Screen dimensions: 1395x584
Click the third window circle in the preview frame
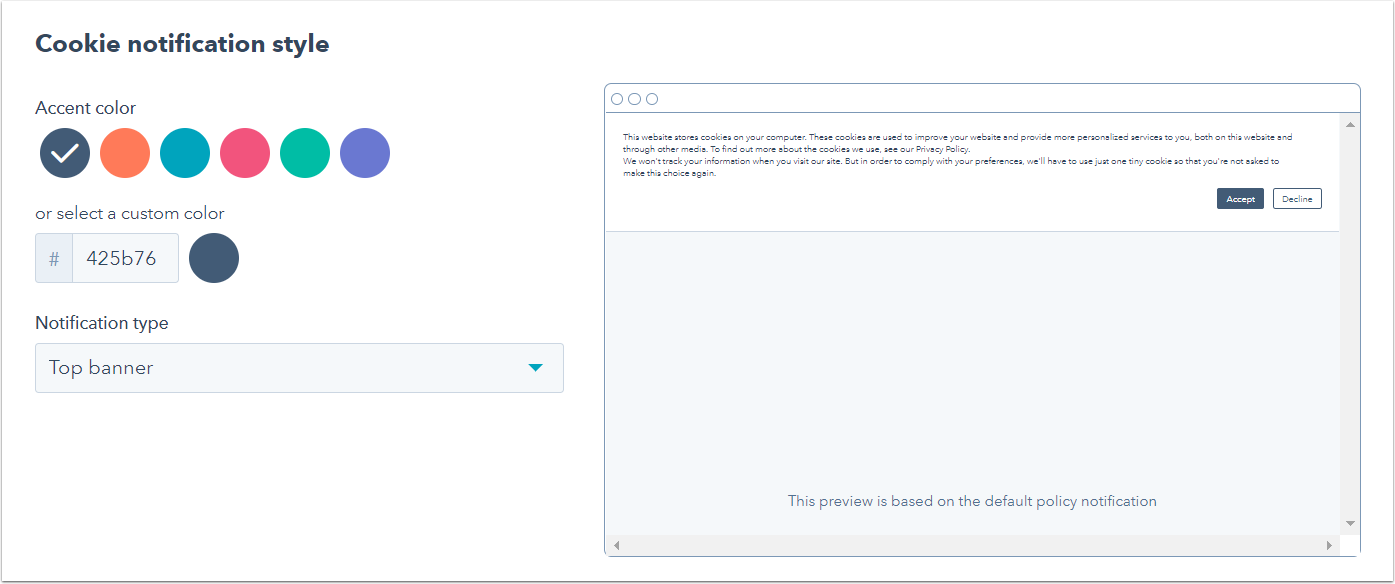click(652, 99)
